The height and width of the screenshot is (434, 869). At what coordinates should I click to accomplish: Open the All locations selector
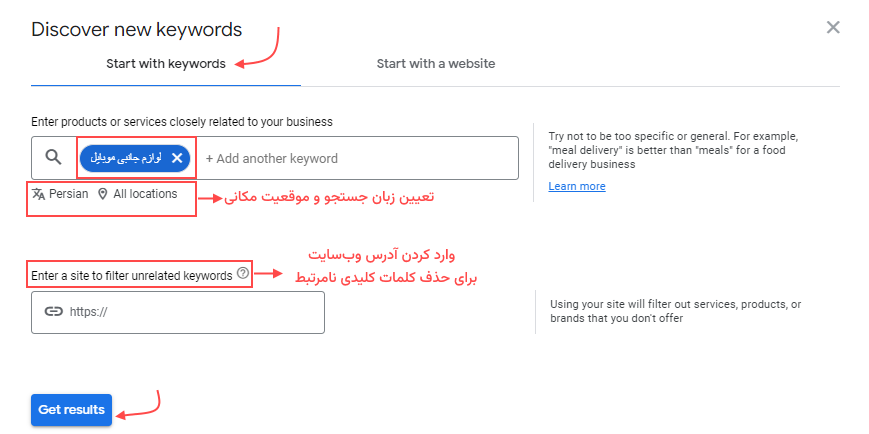[x=145, y=194]
